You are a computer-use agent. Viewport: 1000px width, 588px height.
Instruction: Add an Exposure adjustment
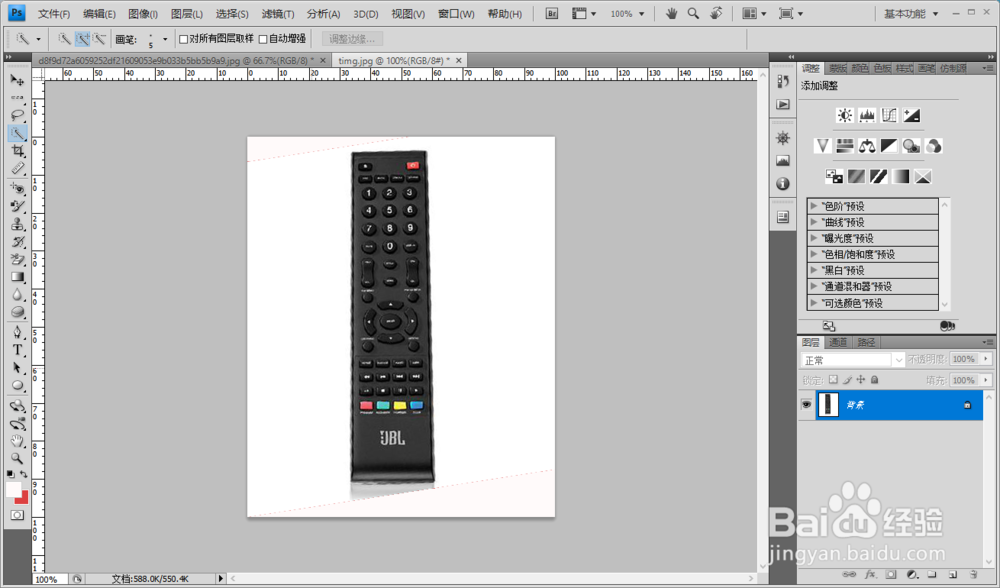click(x=911, y=115)
